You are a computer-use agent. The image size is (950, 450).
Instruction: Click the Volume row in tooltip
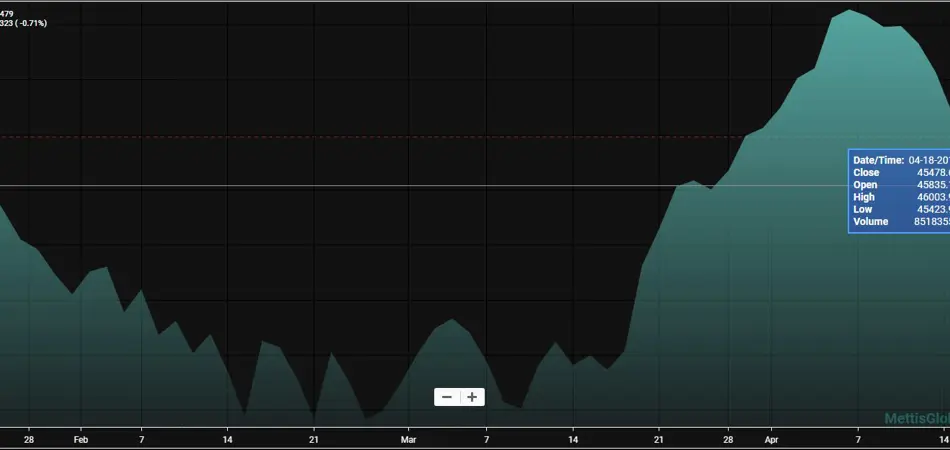point(899,221)
